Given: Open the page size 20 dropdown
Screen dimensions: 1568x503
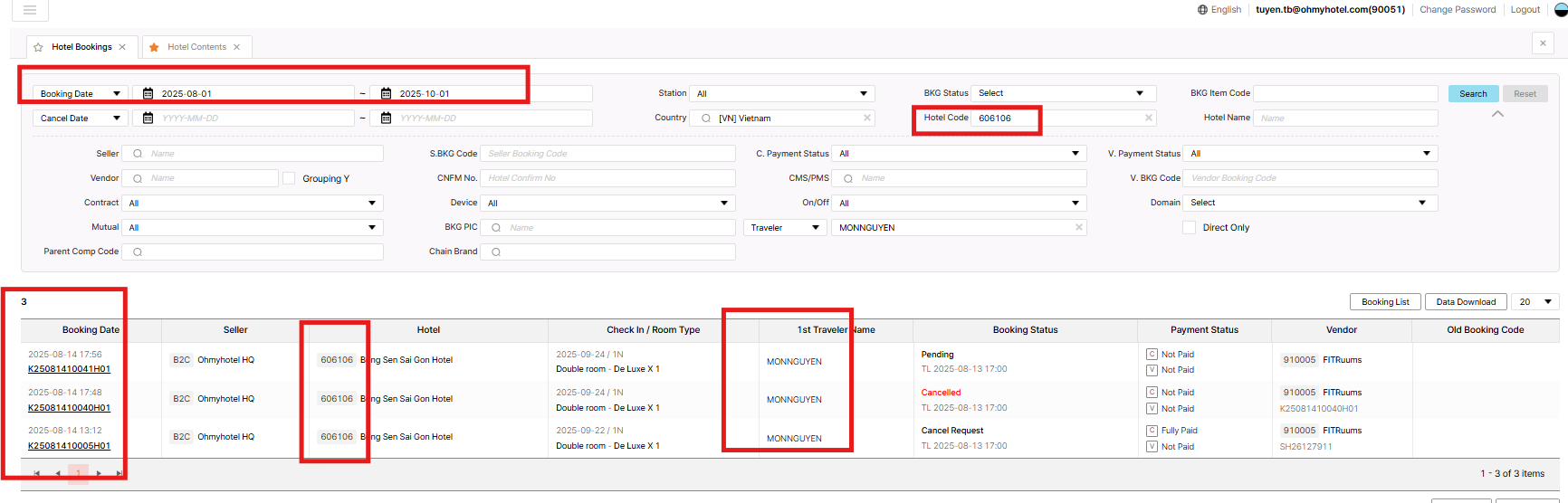Looking at the screenshot, I should pyautogui.click(x=1535, y=301).
